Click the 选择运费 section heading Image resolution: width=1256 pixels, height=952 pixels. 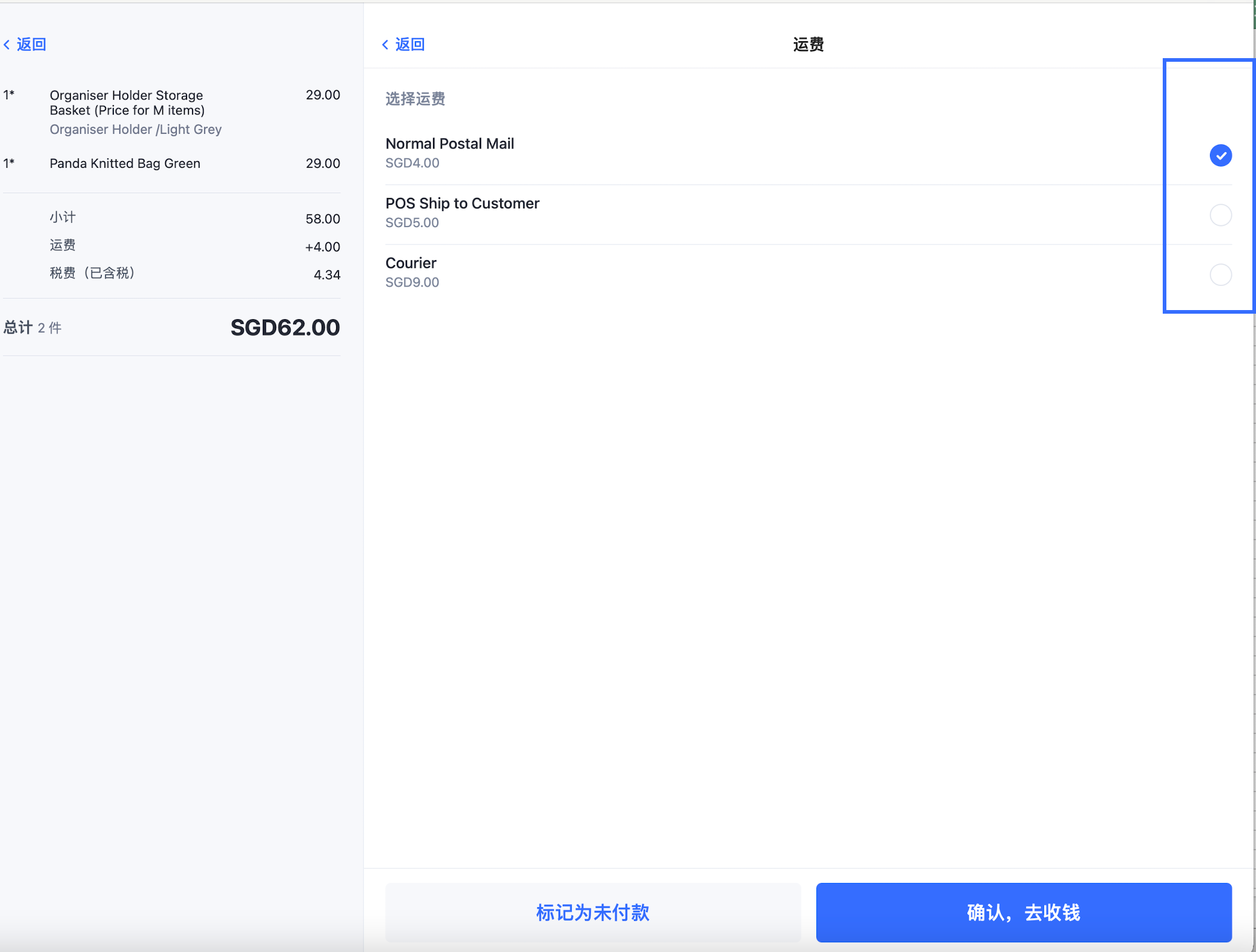(415, 99)
